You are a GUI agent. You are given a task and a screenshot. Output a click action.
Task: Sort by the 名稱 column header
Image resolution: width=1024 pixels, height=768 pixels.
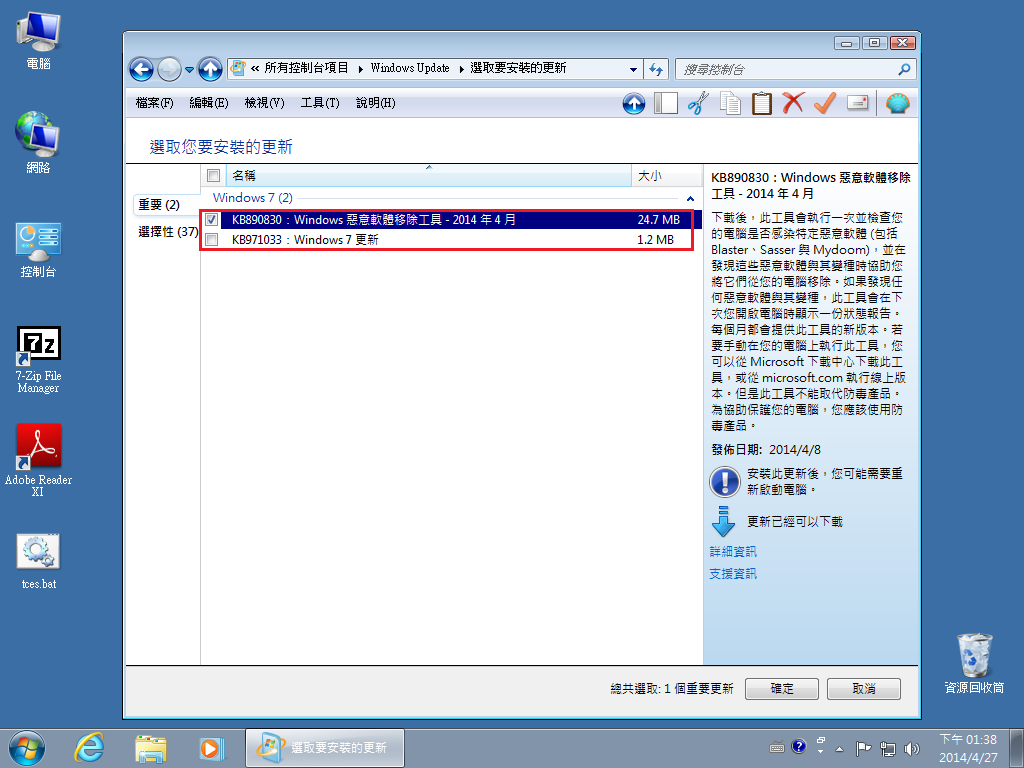pyautogui.click(x=428, y=176)
